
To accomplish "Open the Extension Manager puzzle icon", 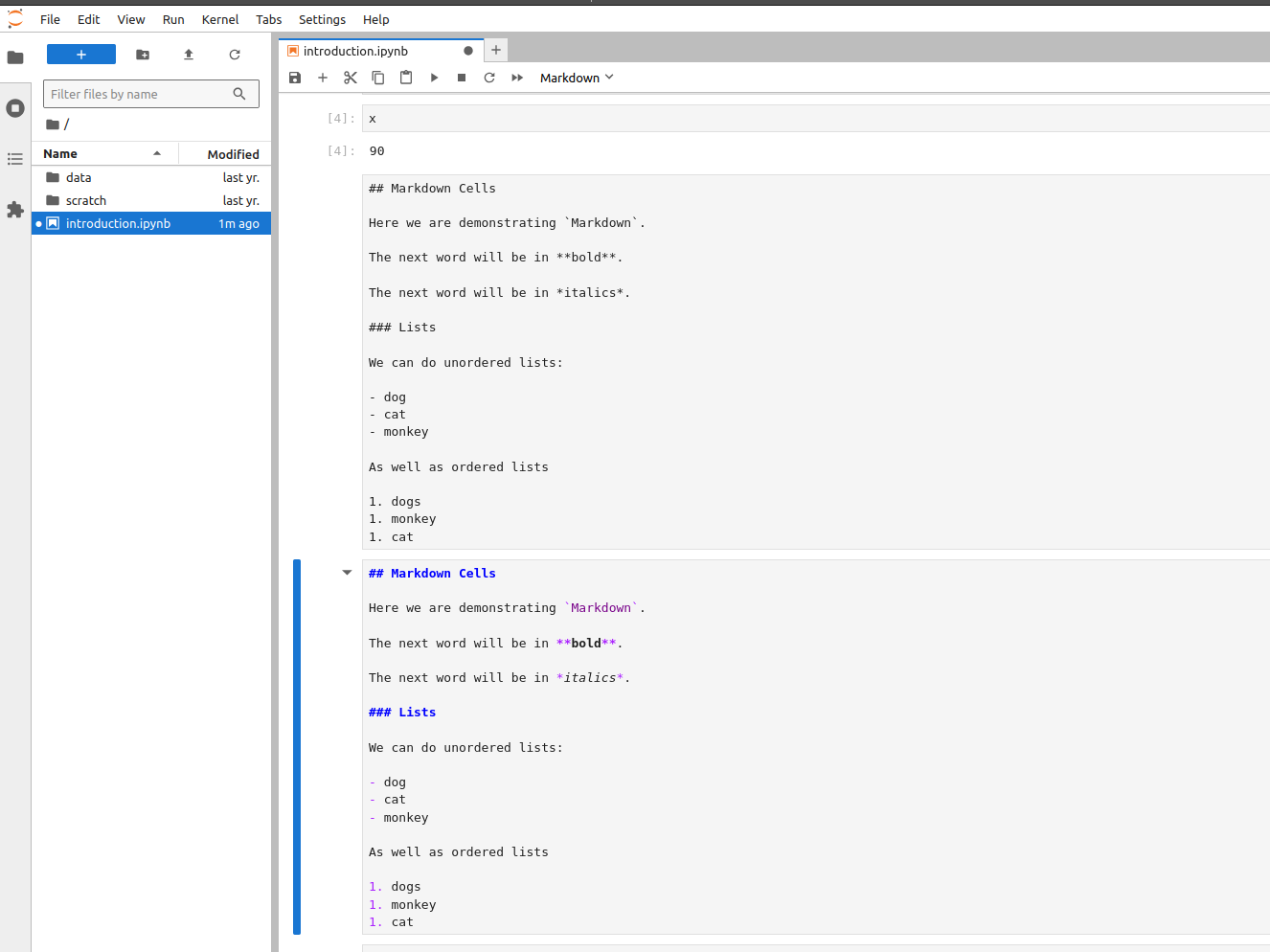I will 15,210.
